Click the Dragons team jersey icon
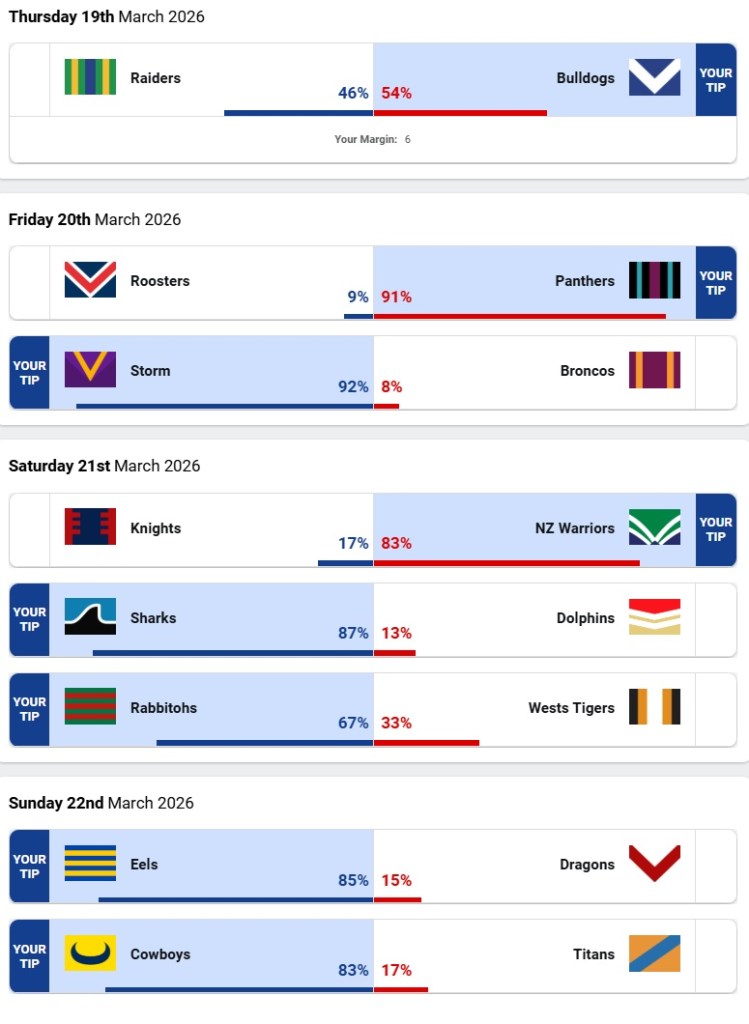This screenshot has height=1024, width=749. point(655,864)
